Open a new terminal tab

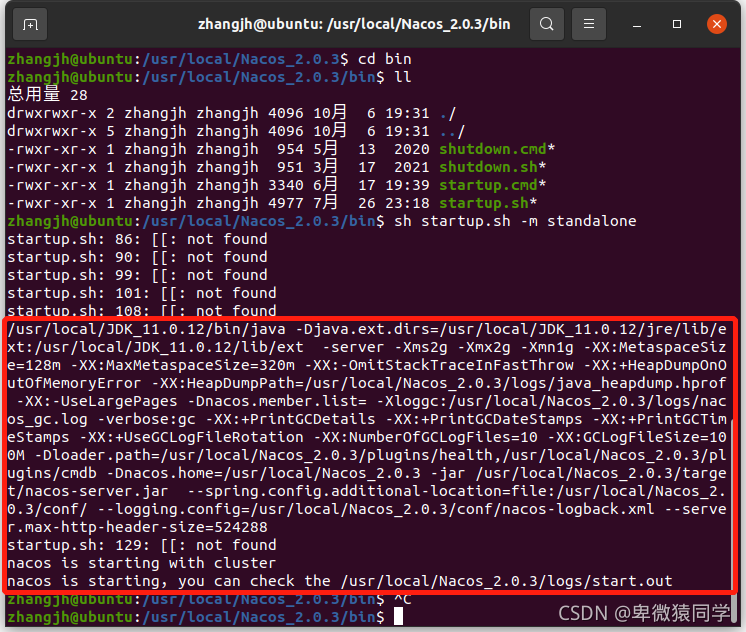pyautogui.click(x=30, y=24)
